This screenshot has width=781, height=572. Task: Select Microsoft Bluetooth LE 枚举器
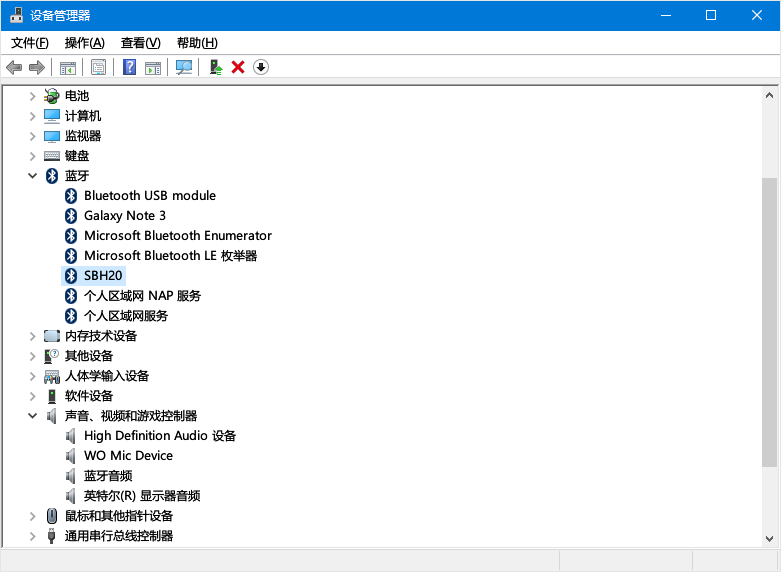pyautogui.click(x=170, y=256)
